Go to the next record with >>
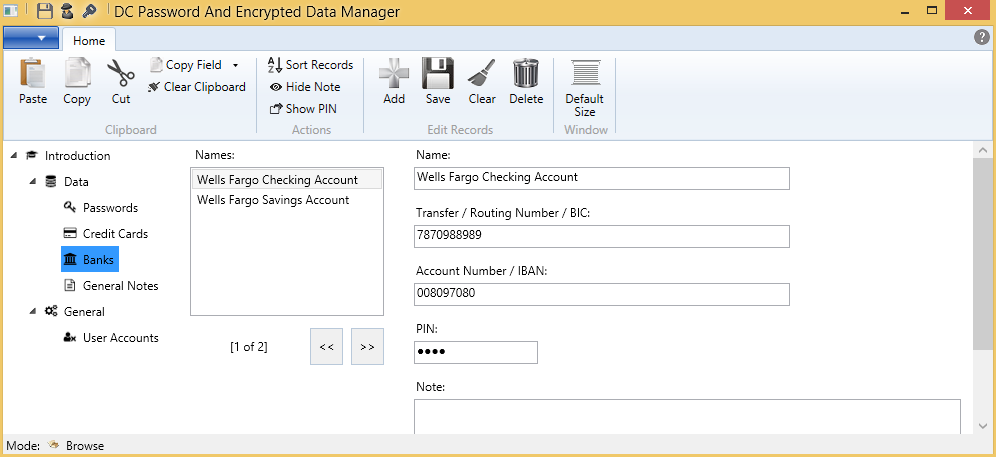 367,346
